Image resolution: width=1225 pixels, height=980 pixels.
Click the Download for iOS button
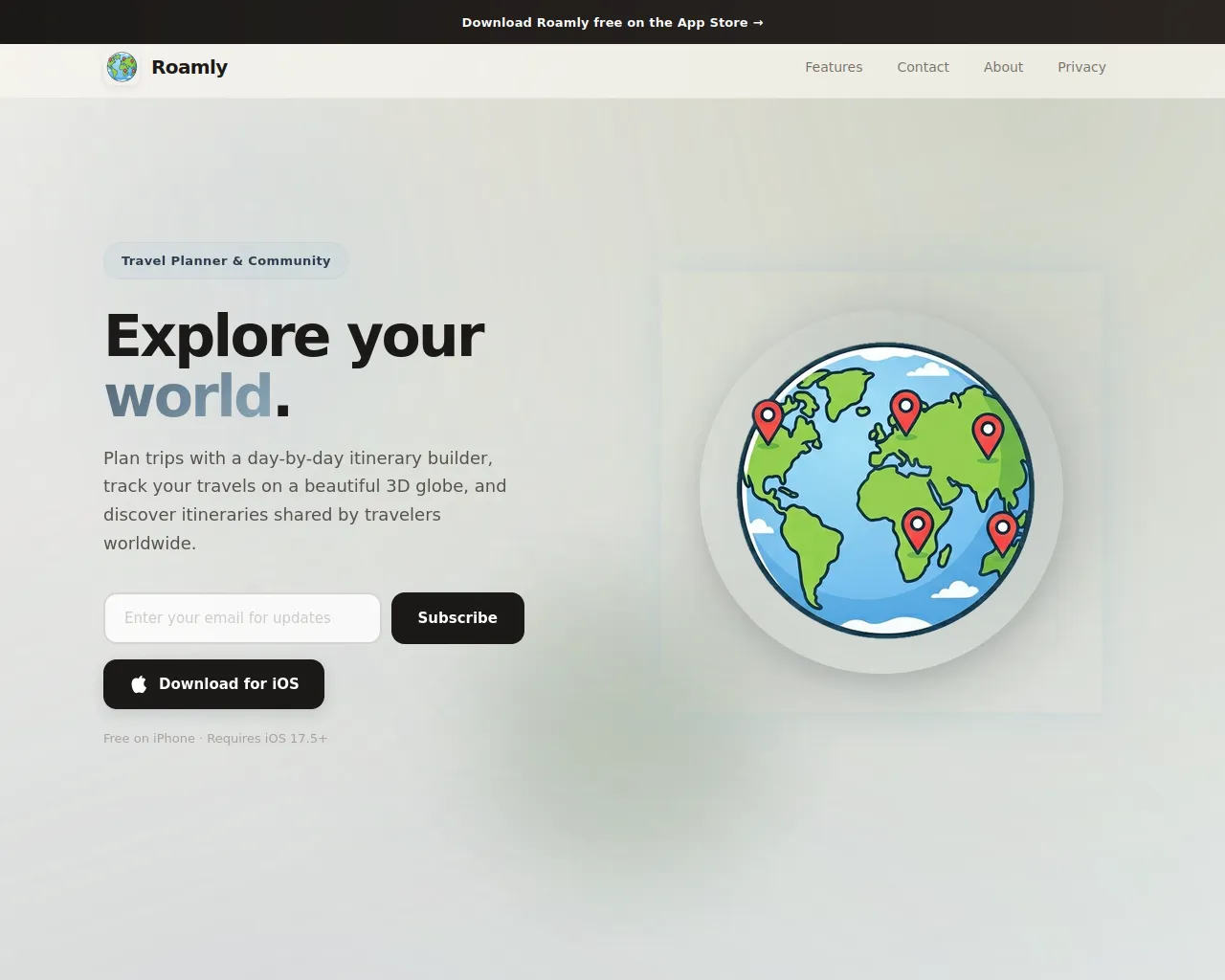[x=213, y=684]
